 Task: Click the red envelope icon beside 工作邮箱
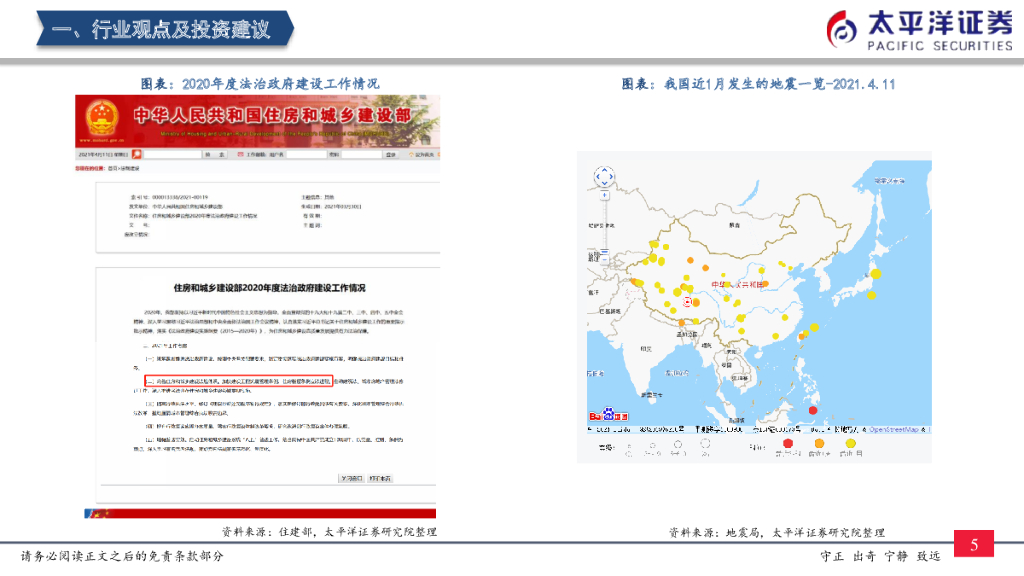click(x=239, y=154)
